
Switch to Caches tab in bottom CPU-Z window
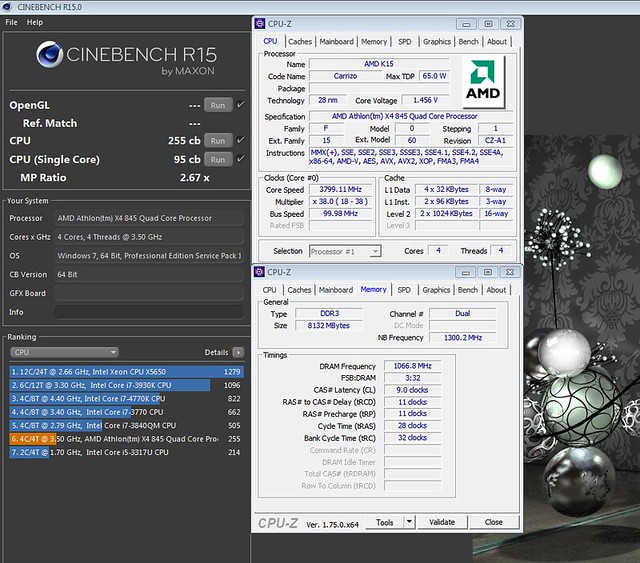299,290
